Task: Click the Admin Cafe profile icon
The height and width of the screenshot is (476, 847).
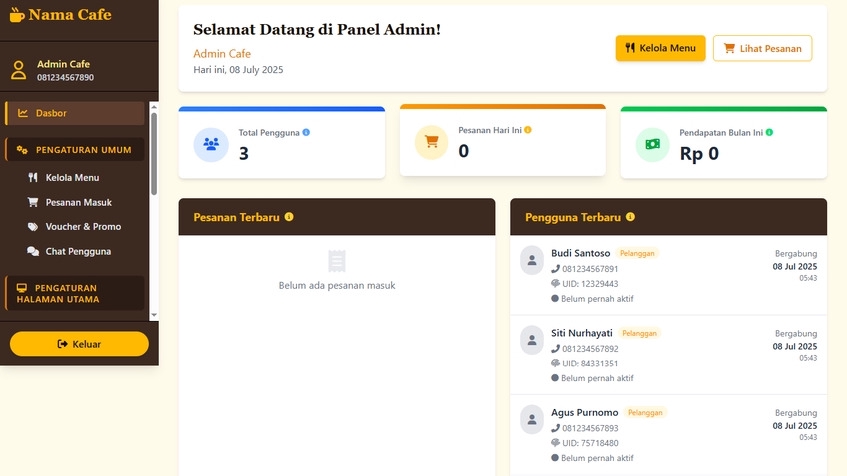Action: point(18,70)
